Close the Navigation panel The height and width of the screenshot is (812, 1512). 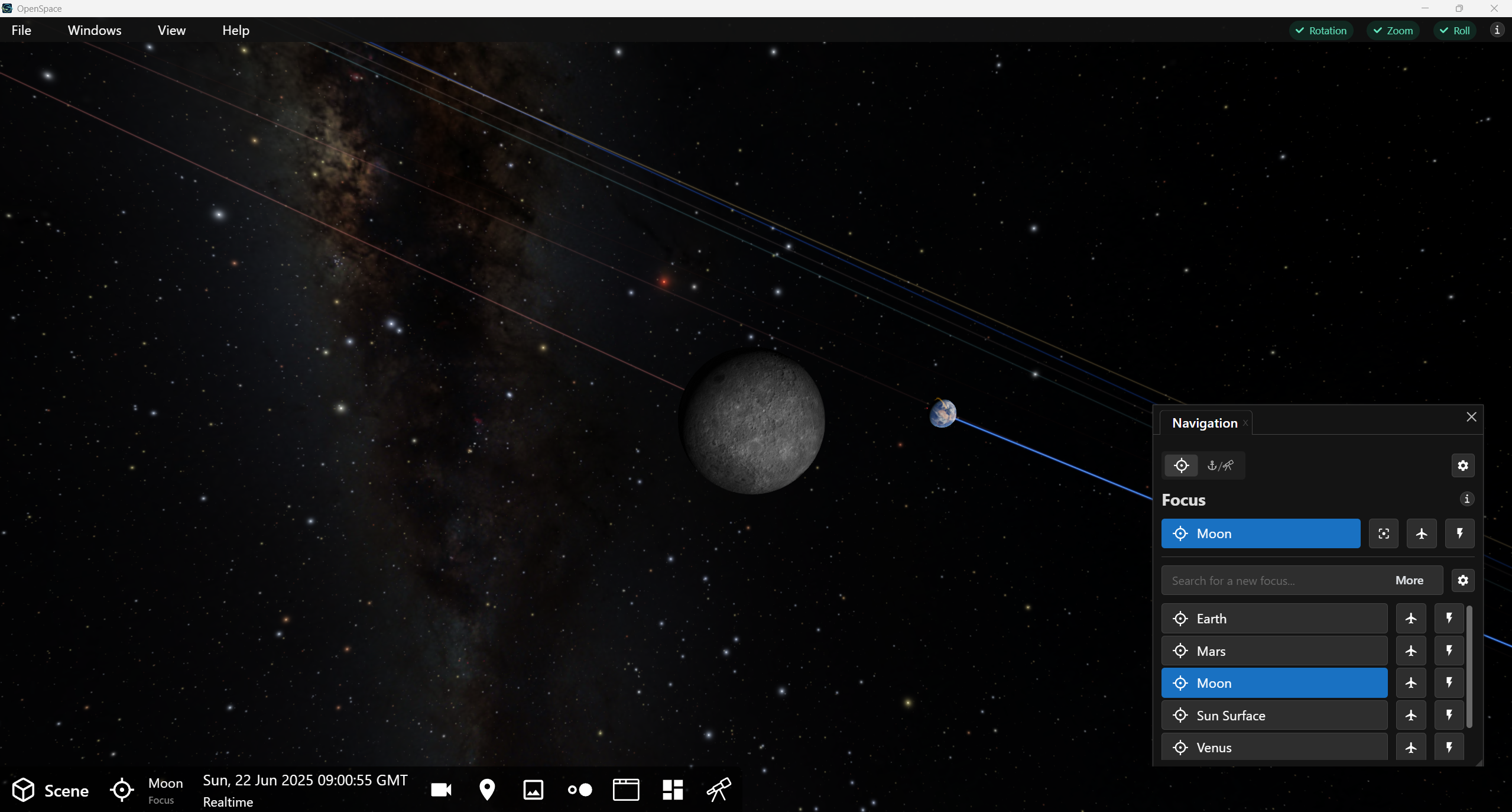click(1471, 417)
